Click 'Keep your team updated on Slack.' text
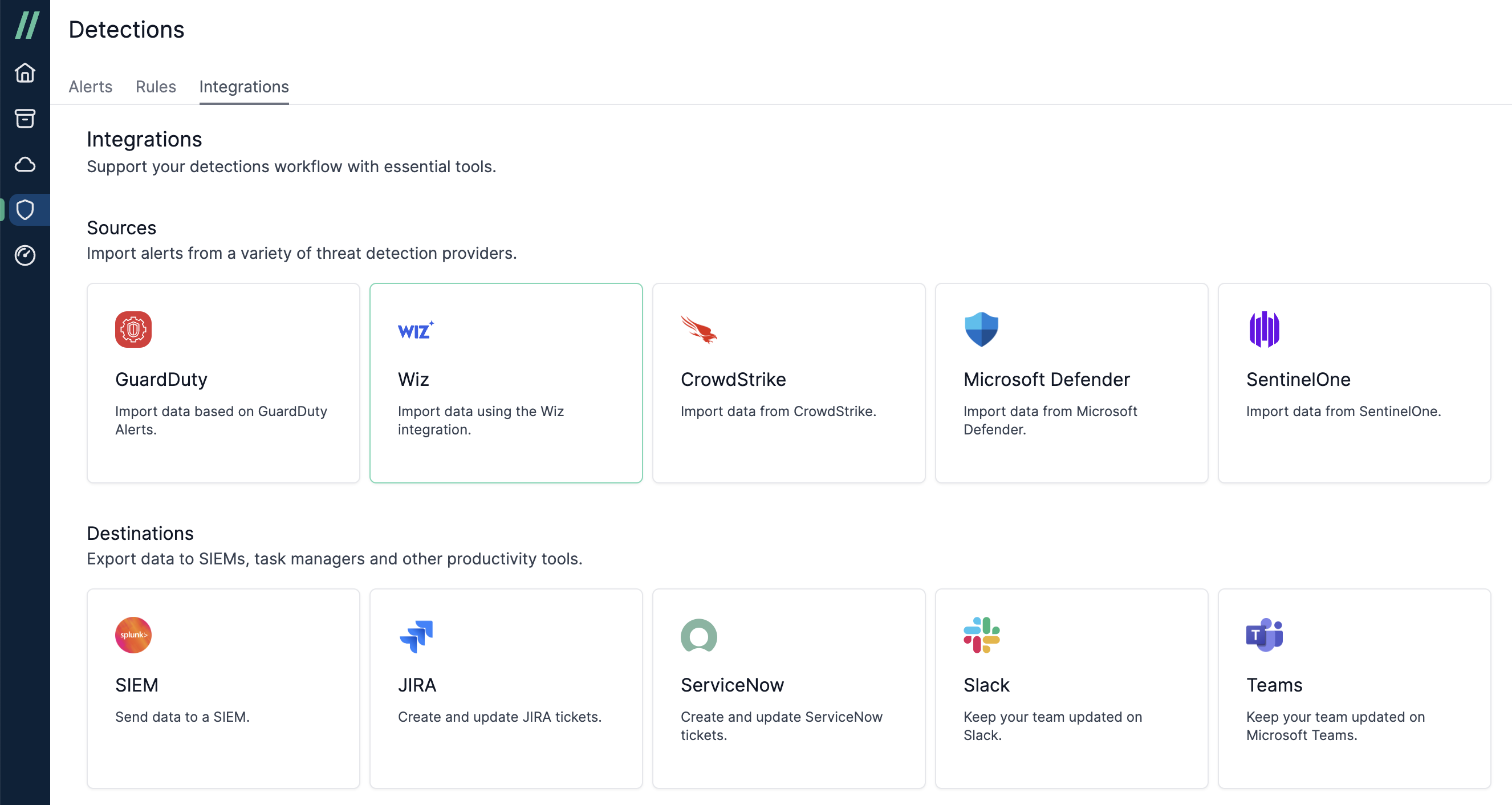 1052,726
